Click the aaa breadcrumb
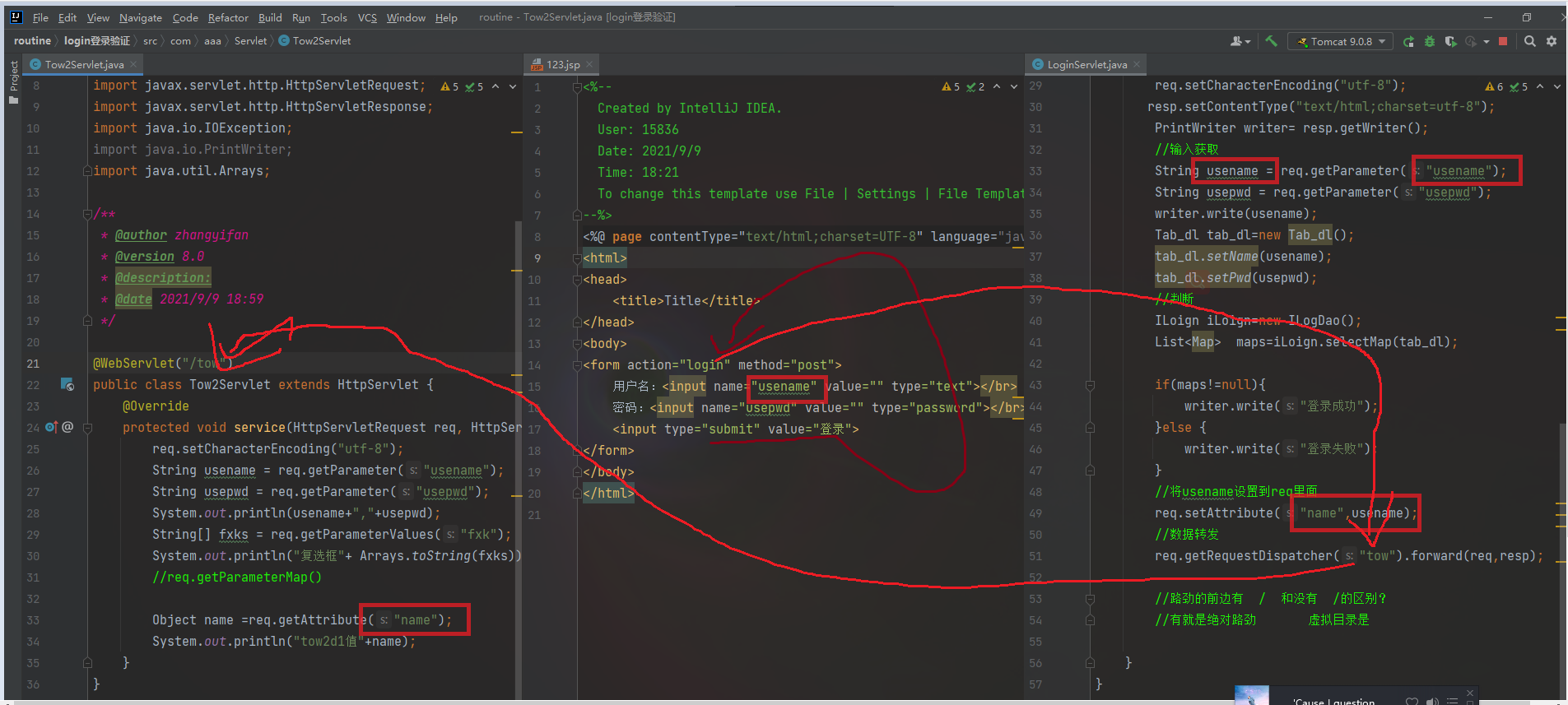The image size is (1568, 705). [212, 40]
